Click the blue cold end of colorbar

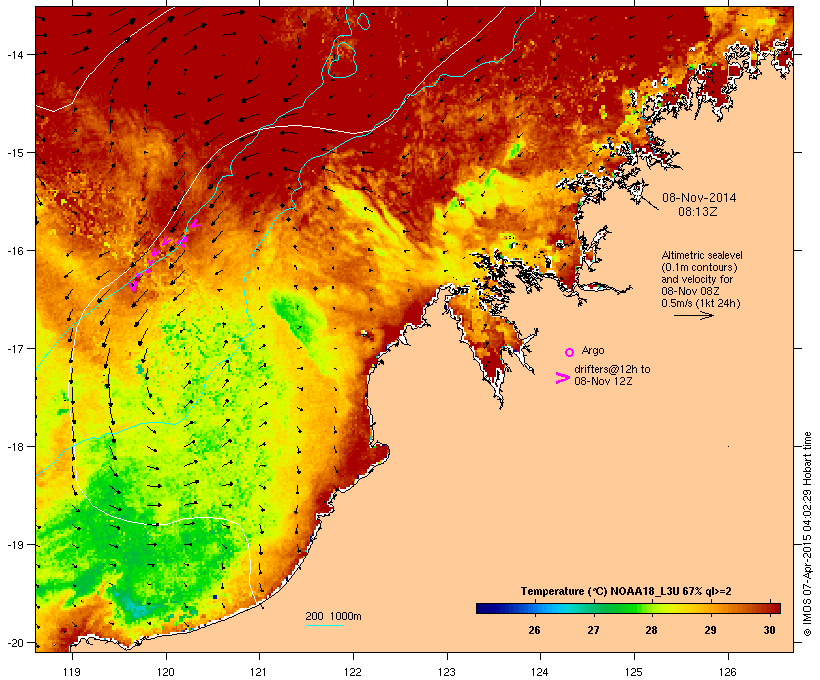pyautogui.click(x=486, y=608)
